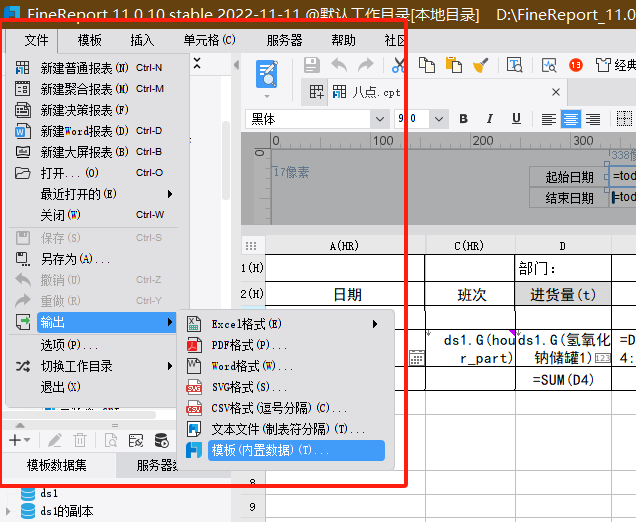This screenshot has height=522, width=636.
Task: Click the template check magnifier icon
Action: (549, 65)
